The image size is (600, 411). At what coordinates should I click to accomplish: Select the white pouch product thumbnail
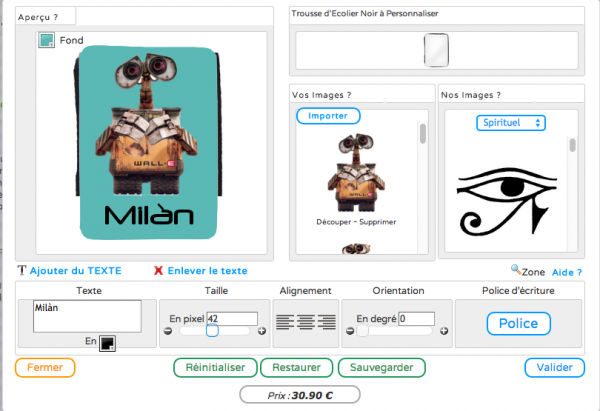coord(436,50)
